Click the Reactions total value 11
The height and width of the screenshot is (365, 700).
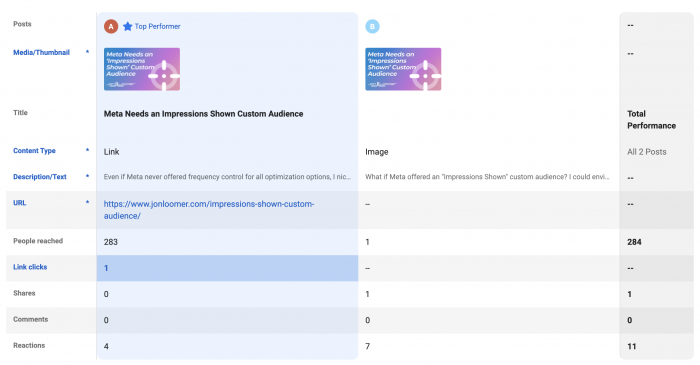(632, 346)
